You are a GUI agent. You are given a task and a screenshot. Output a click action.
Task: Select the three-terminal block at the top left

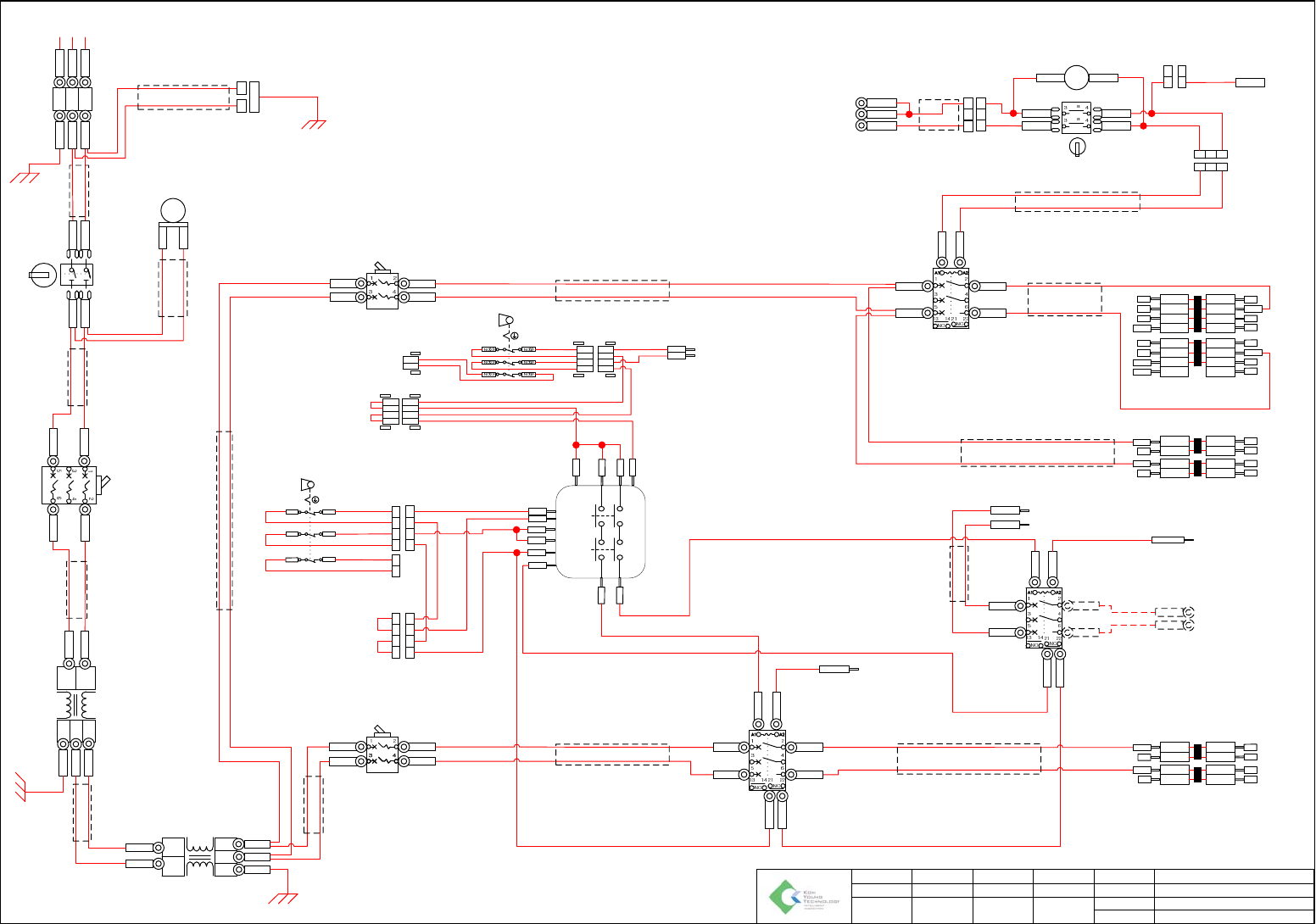pyautogui.click(x=72, y=99)
